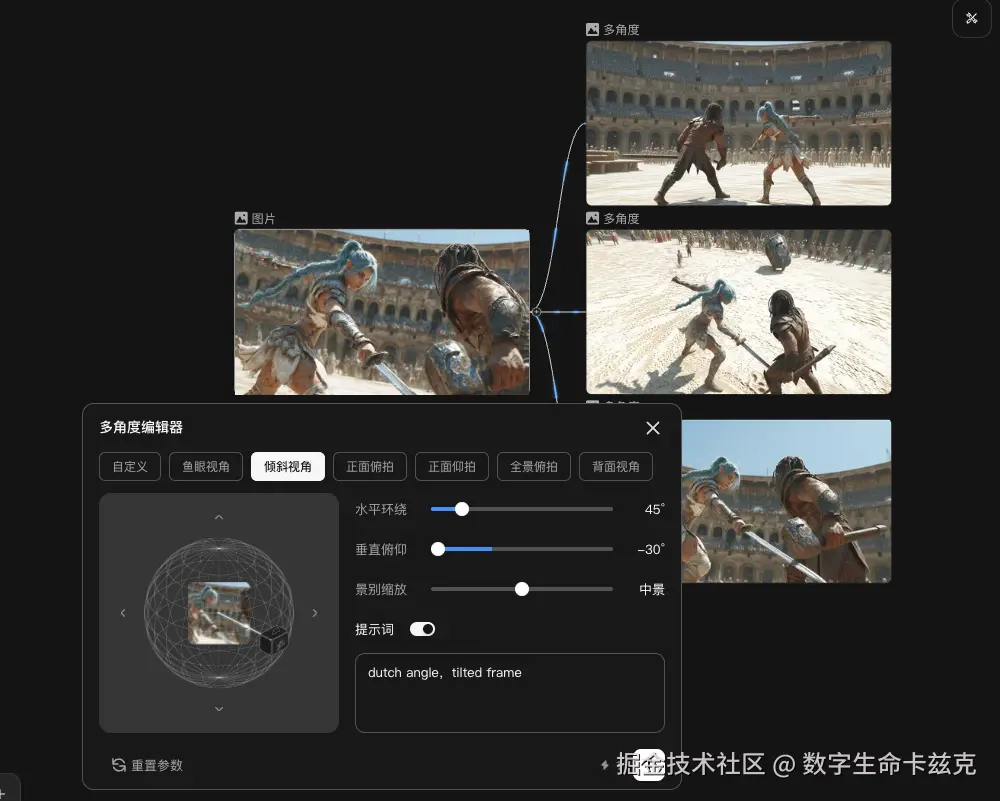This screenshot has width=1000, height=801.
Task: Click the output connector on 图片 node
Action: coord(536,312)
